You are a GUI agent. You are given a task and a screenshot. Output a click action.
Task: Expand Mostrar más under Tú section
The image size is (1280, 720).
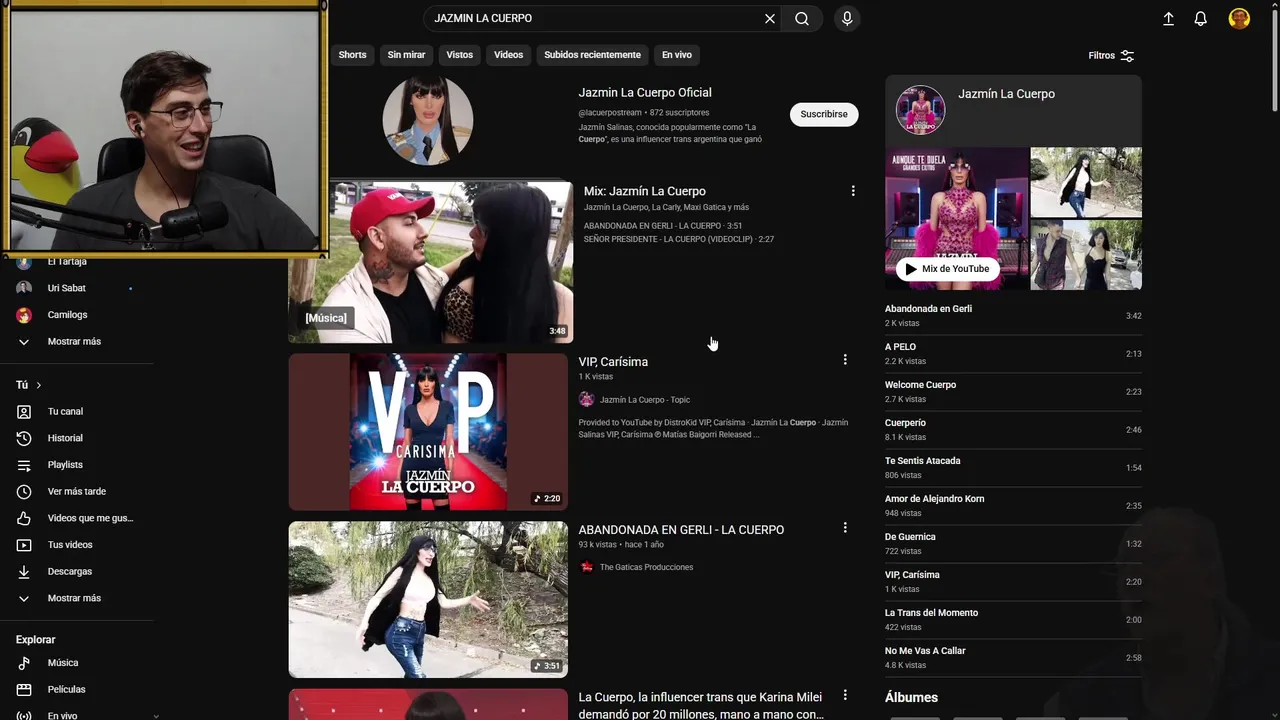coord(77,598)
